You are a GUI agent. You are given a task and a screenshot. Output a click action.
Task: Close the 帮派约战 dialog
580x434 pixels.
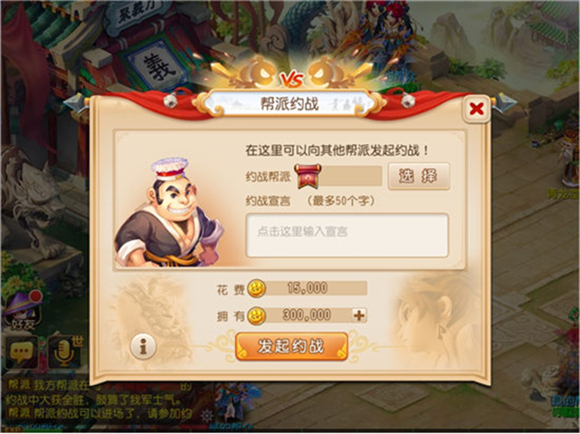click(476, 109)
